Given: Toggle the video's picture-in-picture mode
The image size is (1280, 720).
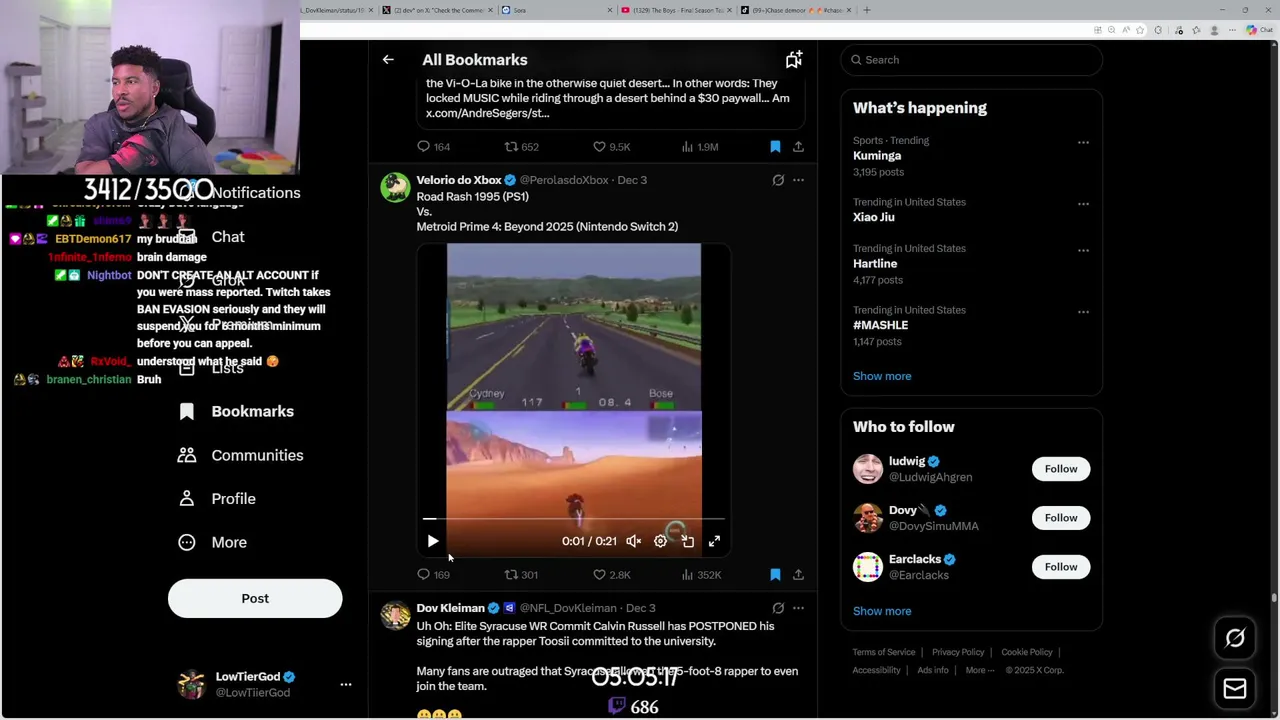Looking at the screenshot, I should coord(687,541).
